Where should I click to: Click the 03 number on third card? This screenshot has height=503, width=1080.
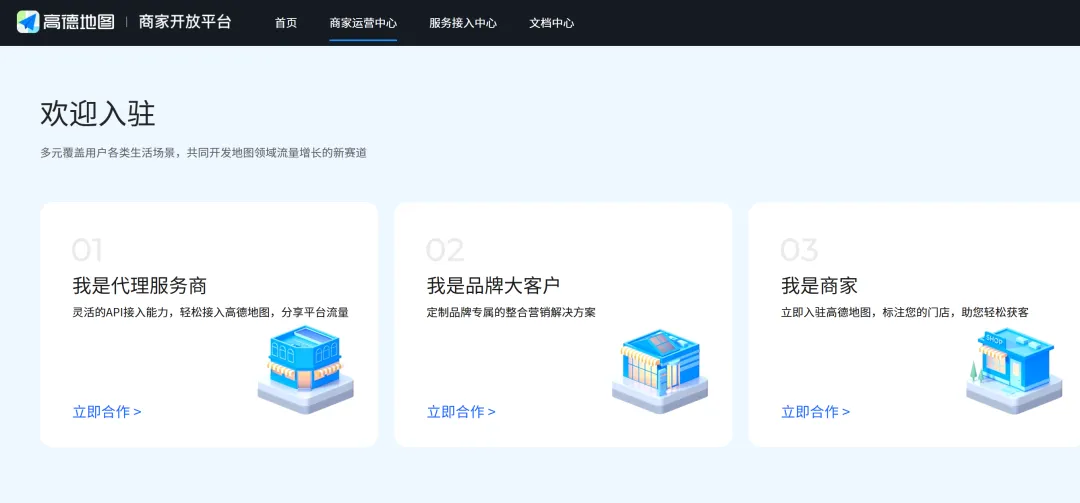799,250
